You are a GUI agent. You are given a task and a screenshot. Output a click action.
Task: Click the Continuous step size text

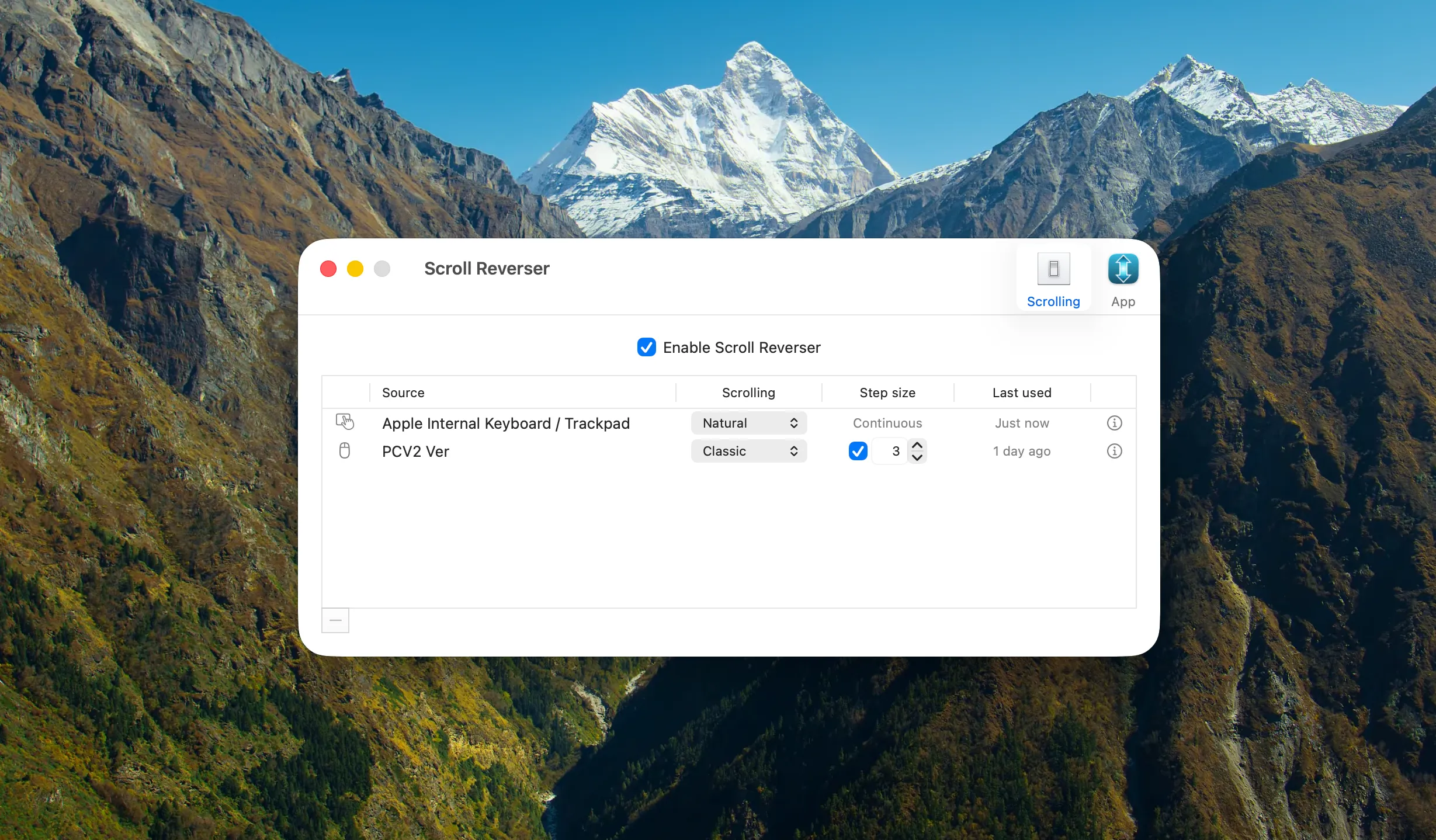[887, 423]
